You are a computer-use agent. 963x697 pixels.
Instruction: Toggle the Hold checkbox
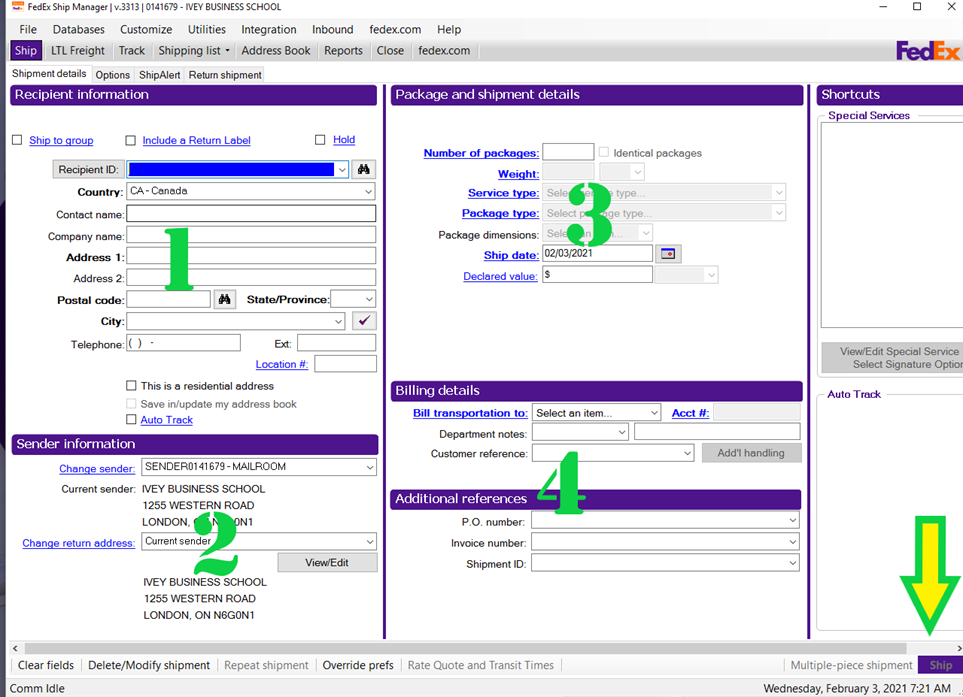pyautogui.click(x=320, y=140)
